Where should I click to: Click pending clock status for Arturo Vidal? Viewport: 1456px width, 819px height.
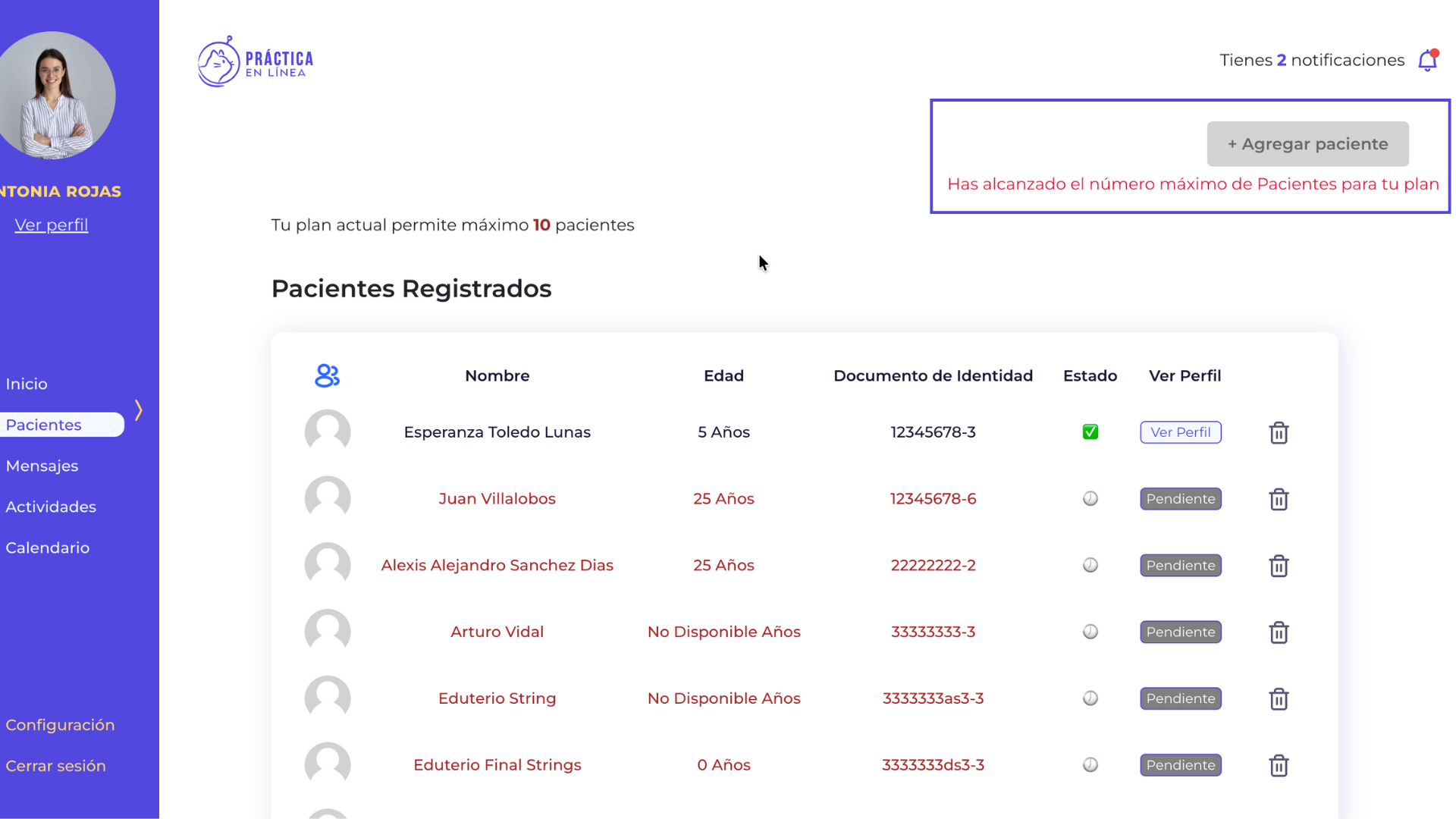pos(1090,632)
